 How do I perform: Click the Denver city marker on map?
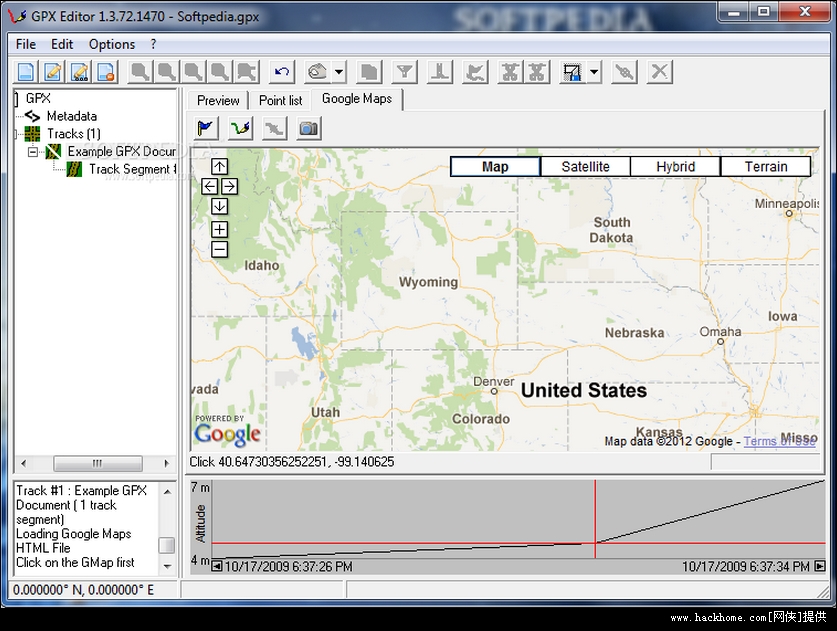(494, 391)
